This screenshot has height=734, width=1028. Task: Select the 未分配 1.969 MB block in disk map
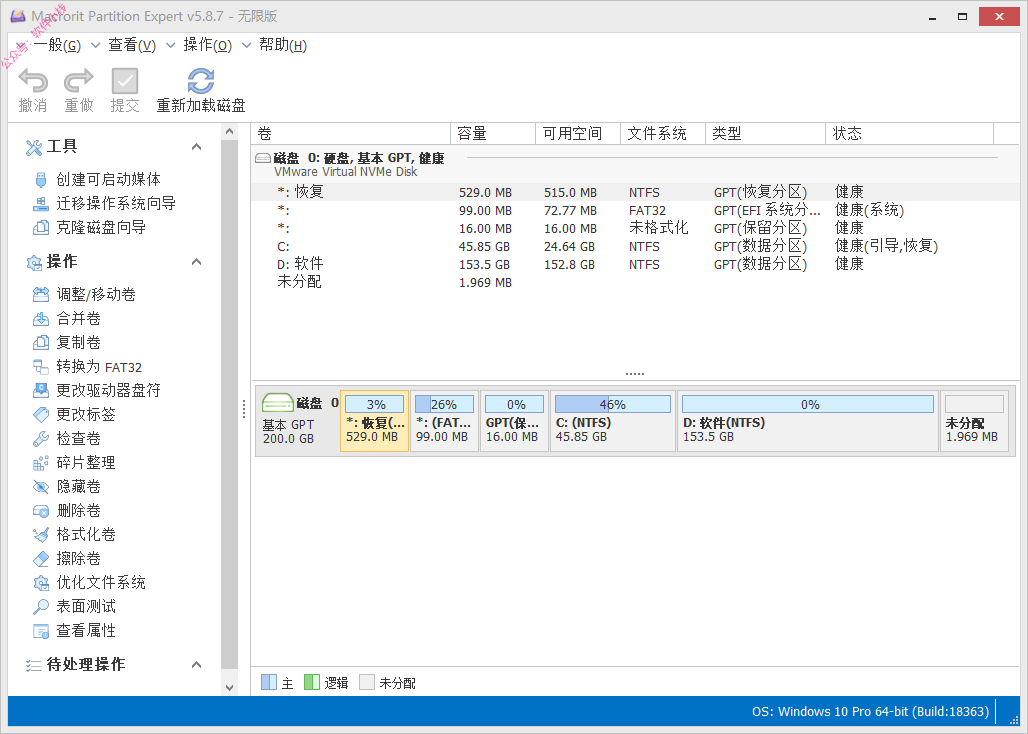pyautogui.click(x=974, y=421)
